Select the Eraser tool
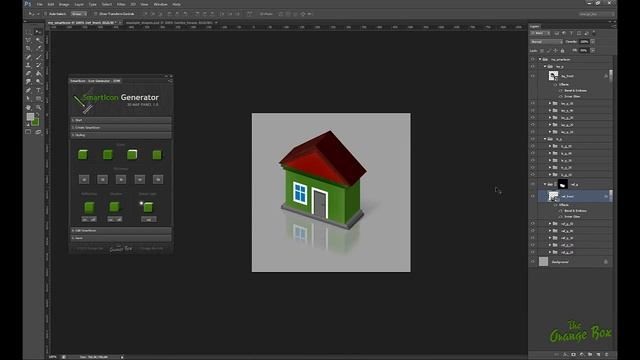Viewport: 640px width, 360px height. (x=28, y=73)
